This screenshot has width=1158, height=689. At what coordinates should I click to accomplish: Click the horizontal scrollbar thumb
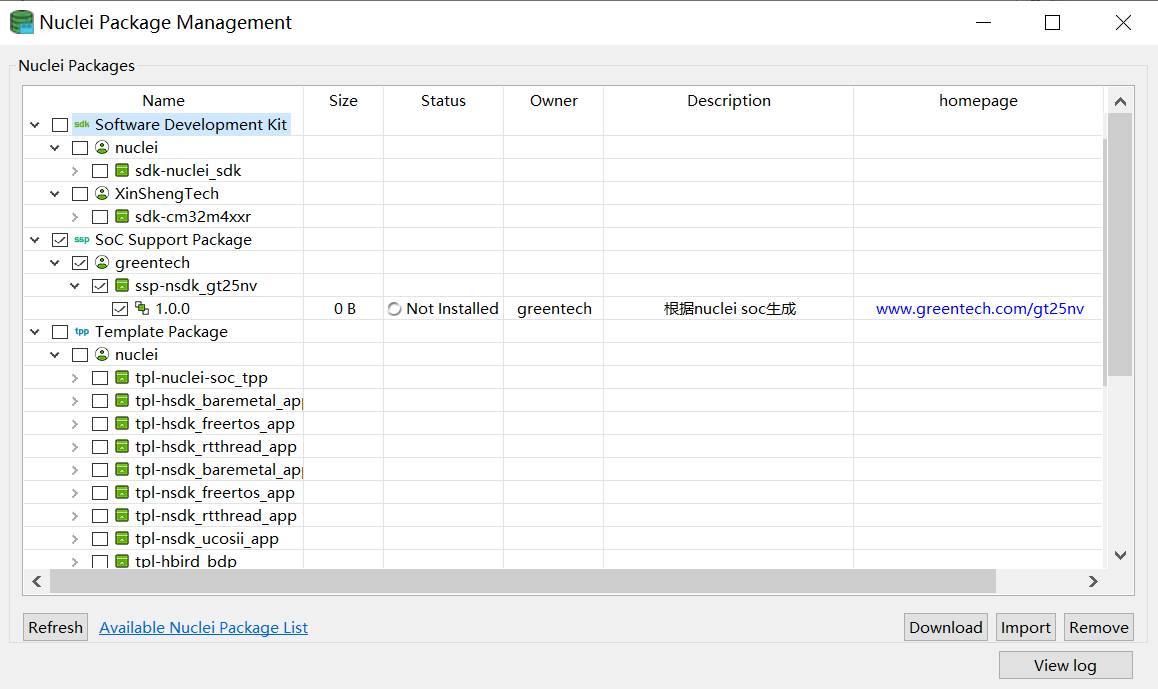(523, 581)
